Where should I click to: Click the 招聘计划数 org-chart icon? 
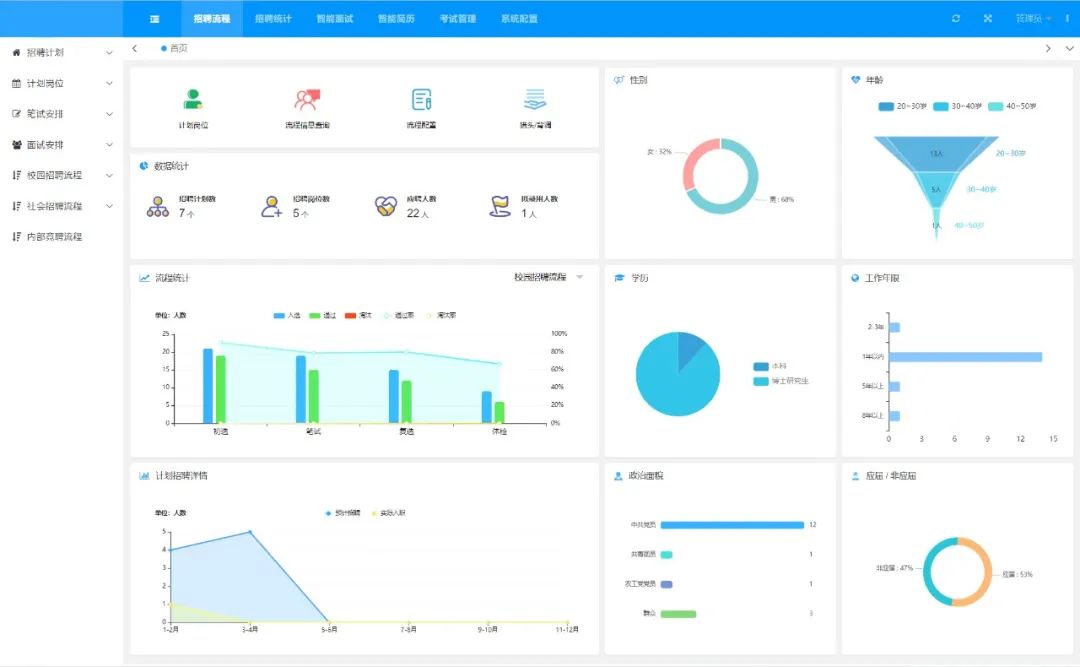point(158,207)
